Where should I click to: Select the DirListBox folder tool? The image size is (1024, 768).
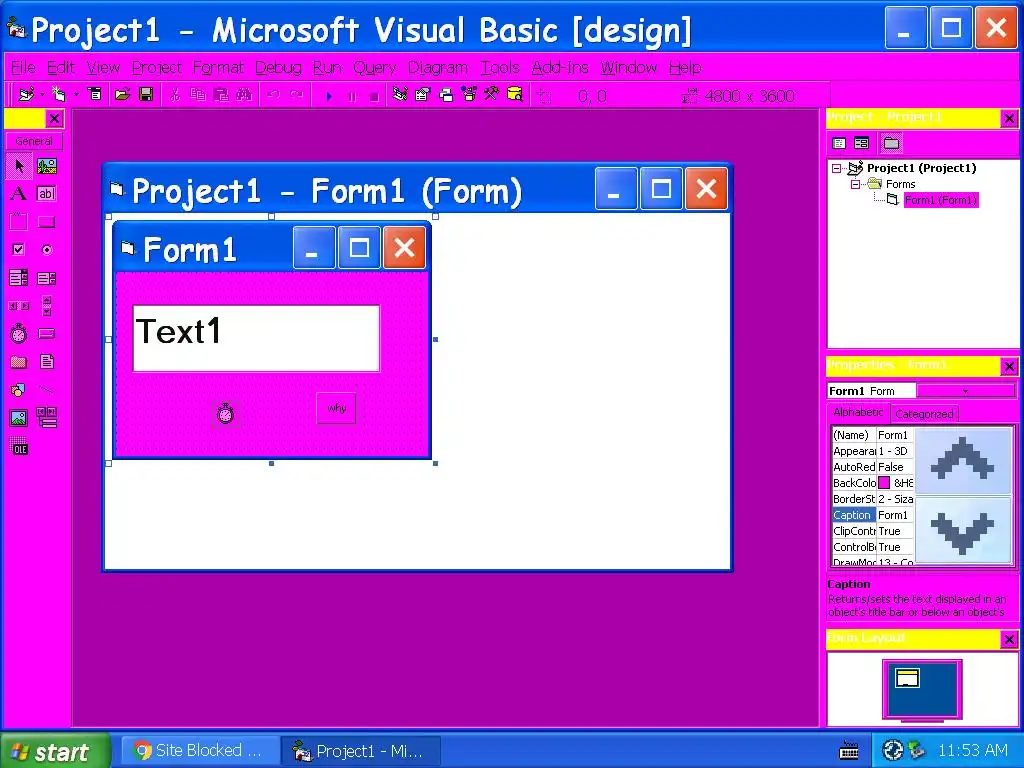tap(19, 362)
